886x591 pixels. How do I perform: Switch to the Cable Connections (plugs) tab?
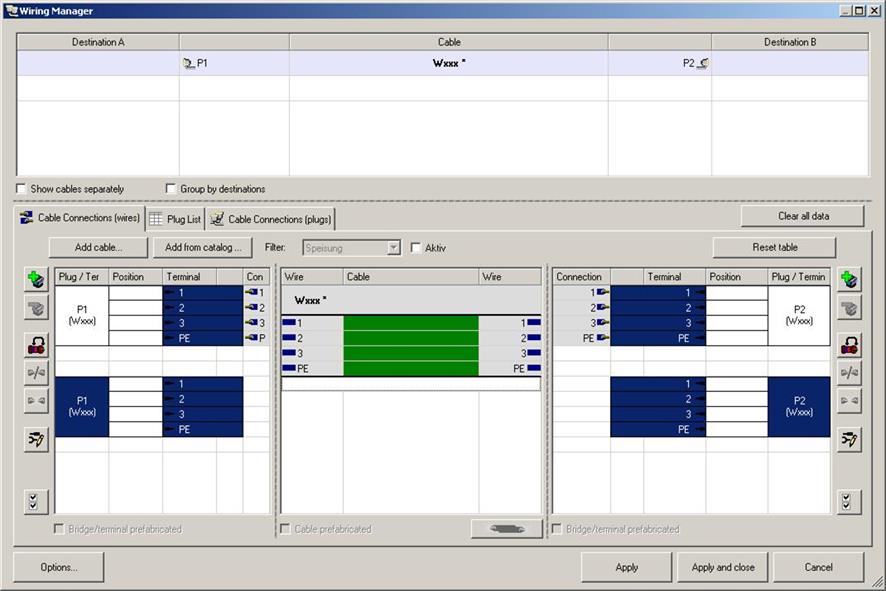click(x=271, y=219)
